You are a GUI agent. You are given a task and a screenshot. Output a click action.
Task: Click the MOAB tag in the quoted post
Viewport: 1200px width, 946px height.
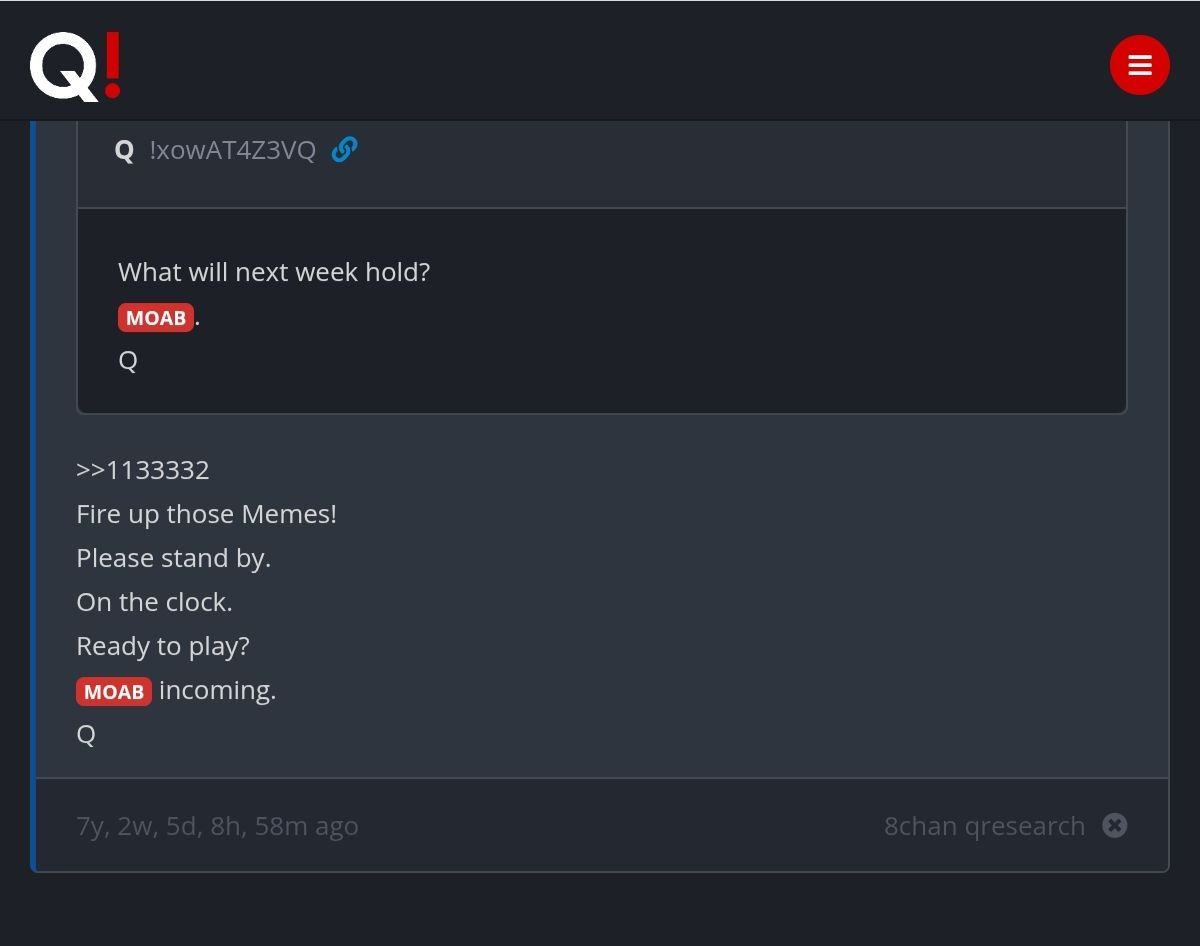[156, 318]
